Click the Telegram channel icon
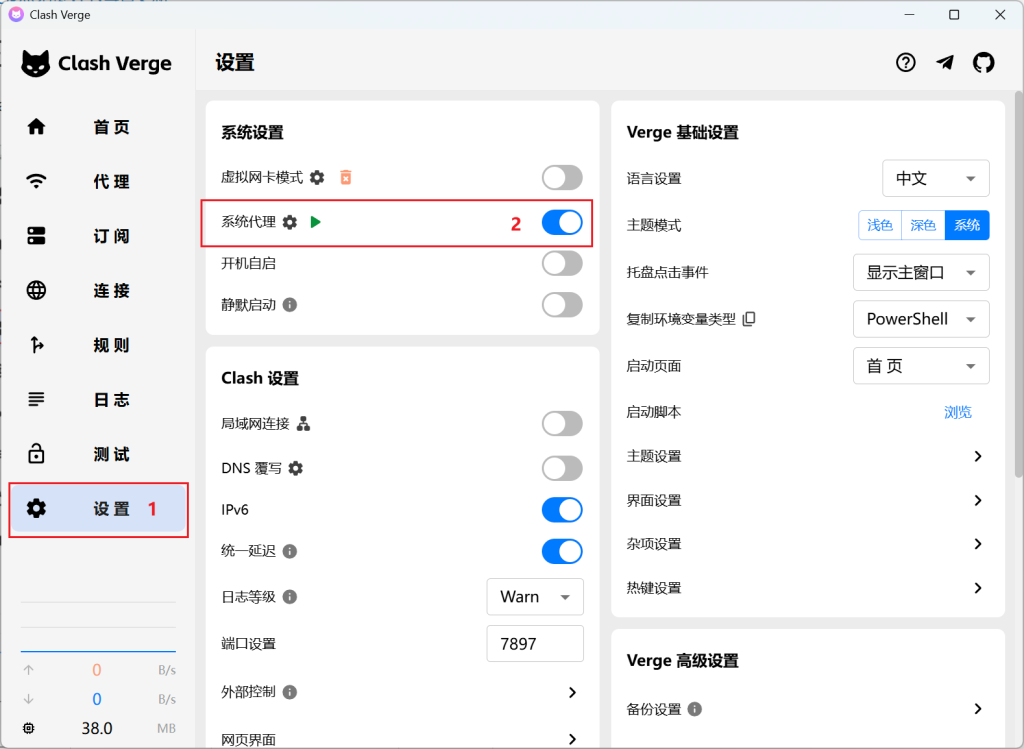This screenshot has height=749, width=1024. (945, 63)
